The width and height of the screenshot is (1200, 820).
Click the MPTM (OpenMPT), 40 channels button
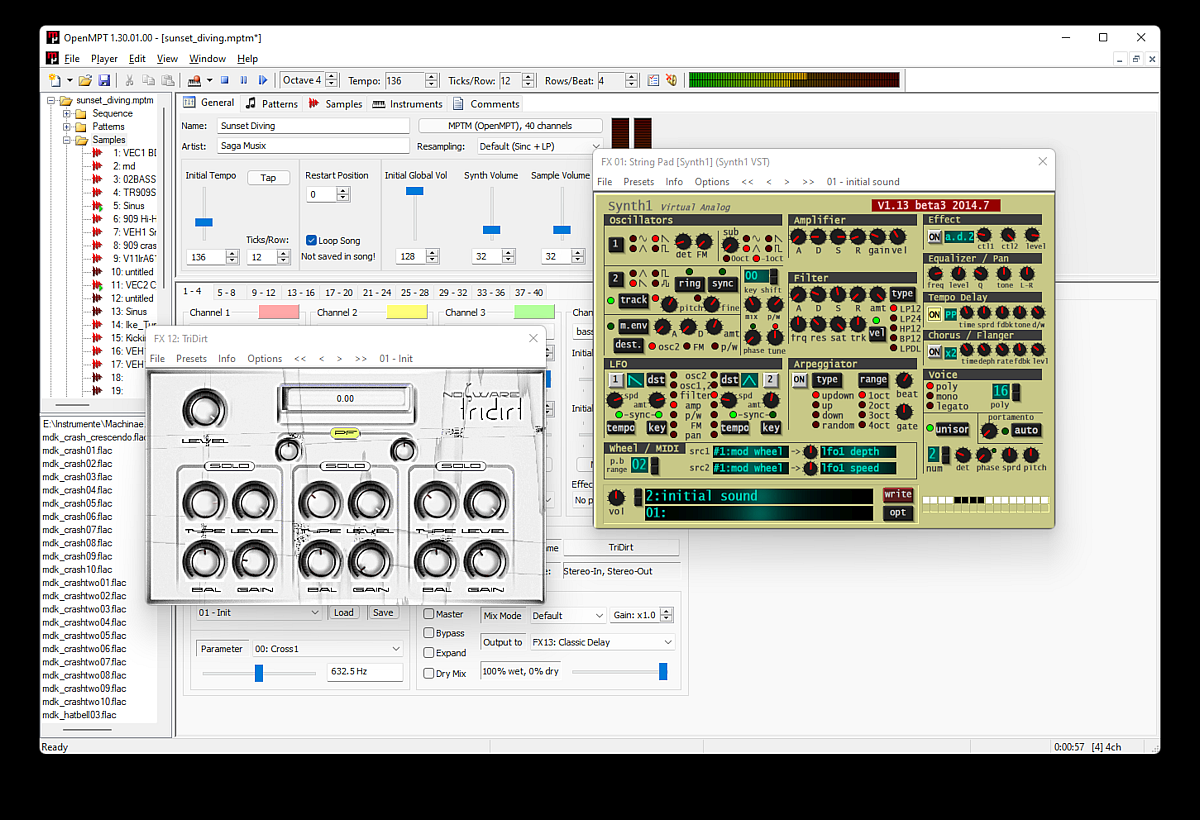point(510,126)
